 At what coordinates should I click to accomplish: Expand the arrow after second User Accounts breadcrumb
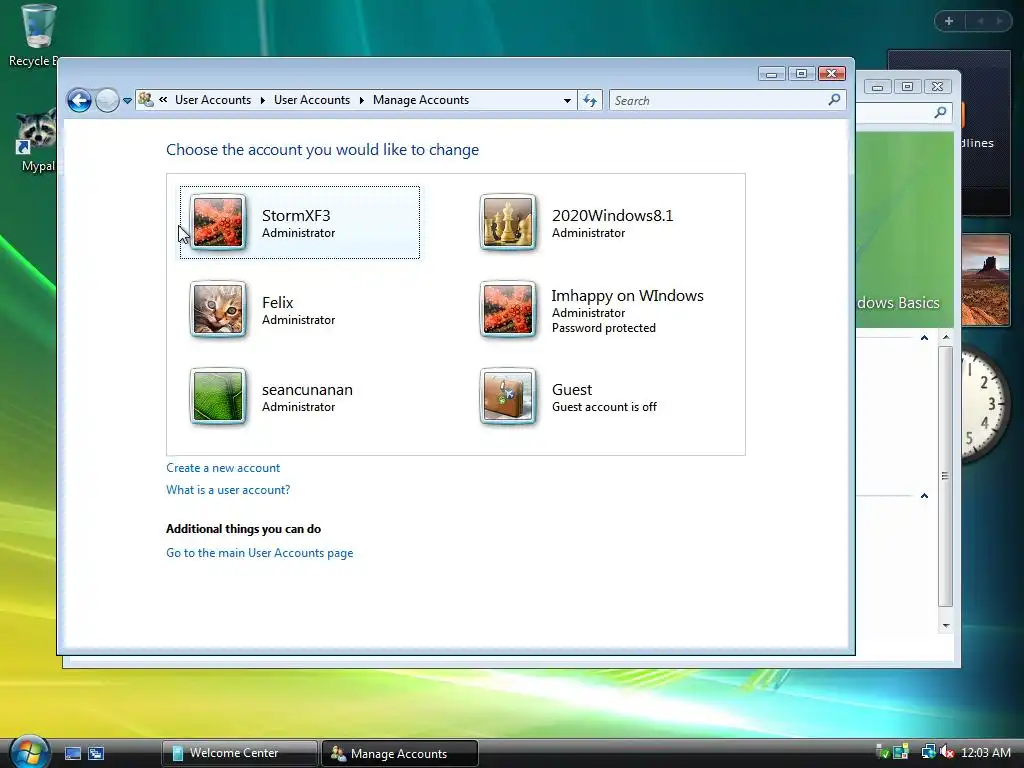point(361,100)
